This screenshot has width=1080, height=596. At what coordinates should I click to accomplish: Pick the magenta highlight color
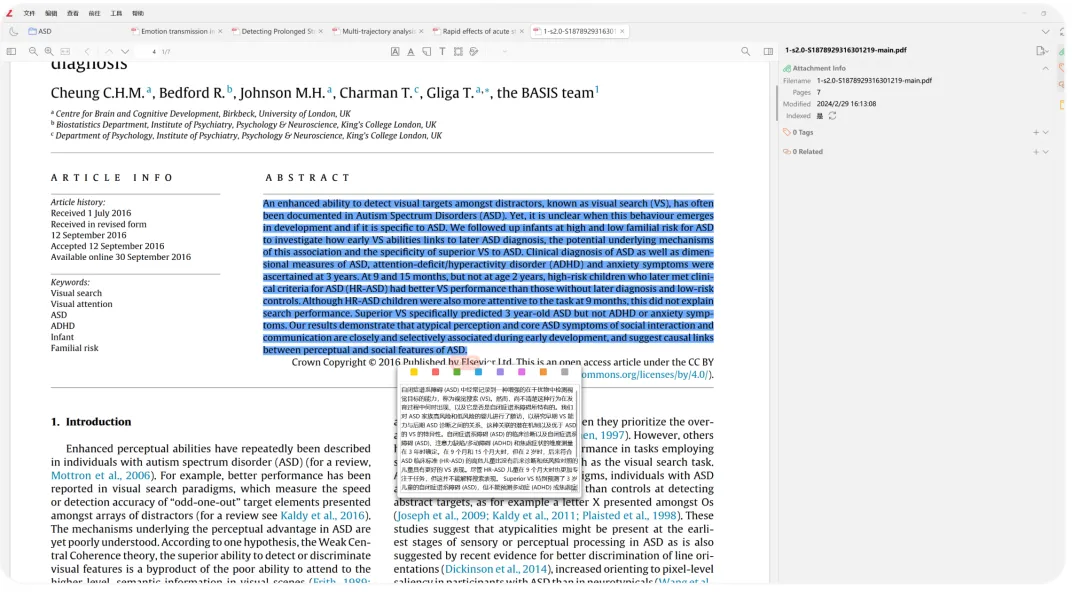(521, 372)
